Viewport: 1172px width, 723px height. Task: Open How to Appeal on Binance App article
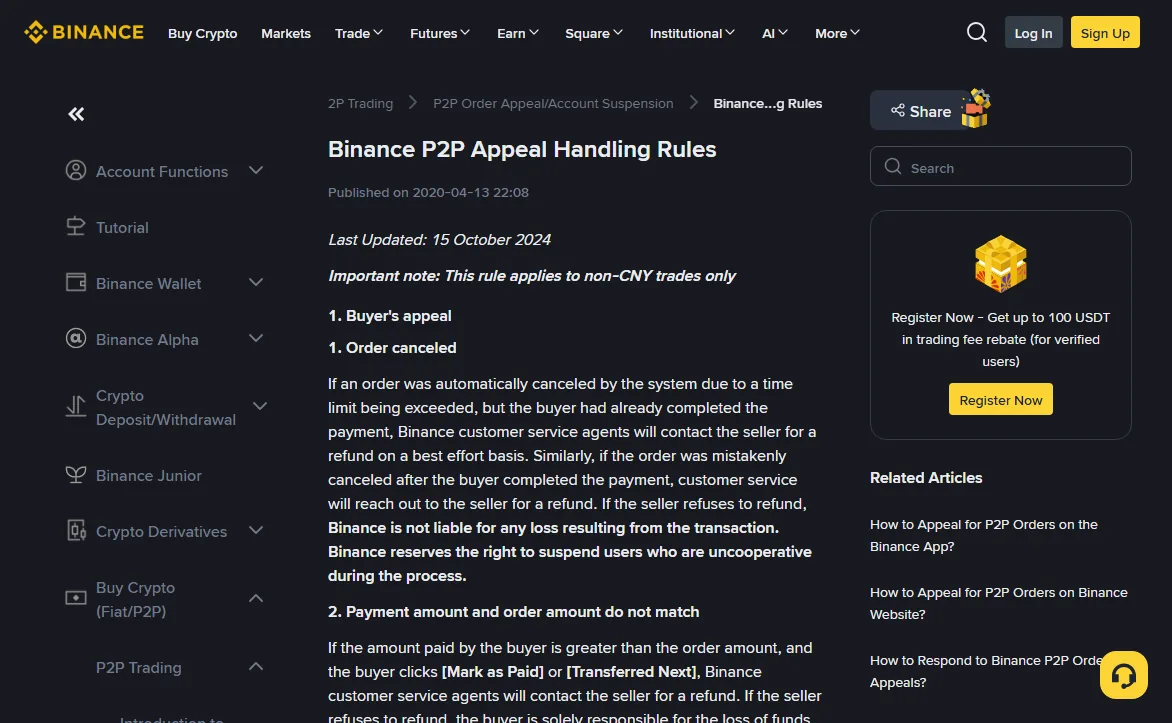click(984, 535)
